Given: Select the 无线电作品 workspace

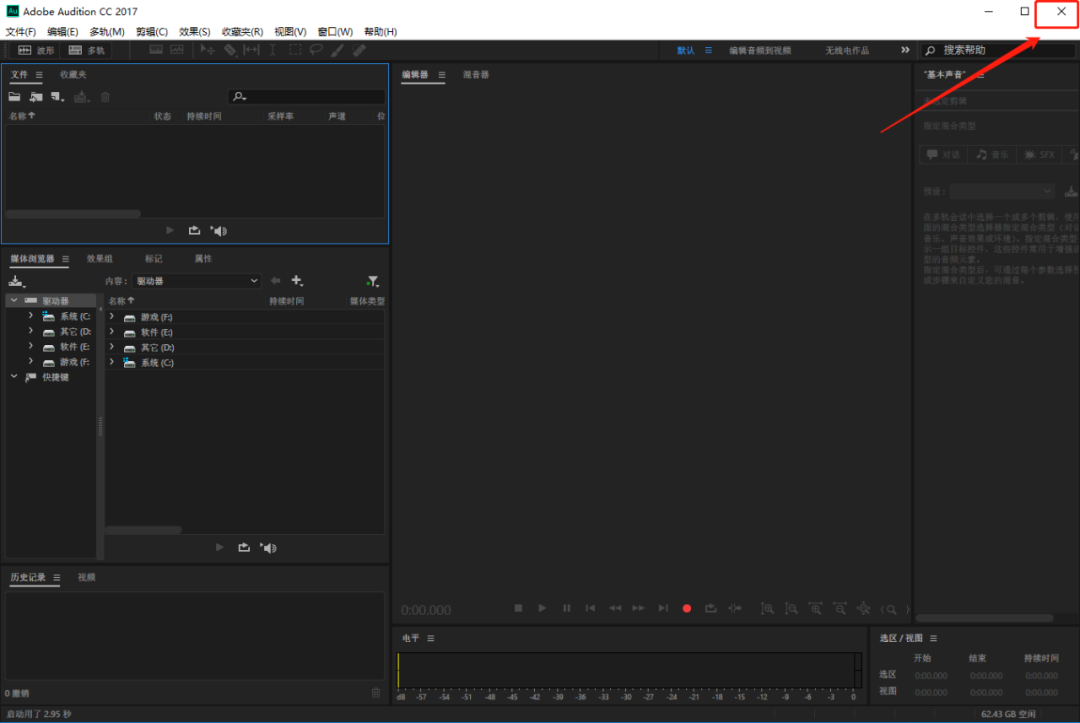Looking at the screenshot, I should click(x=847, y=50).
